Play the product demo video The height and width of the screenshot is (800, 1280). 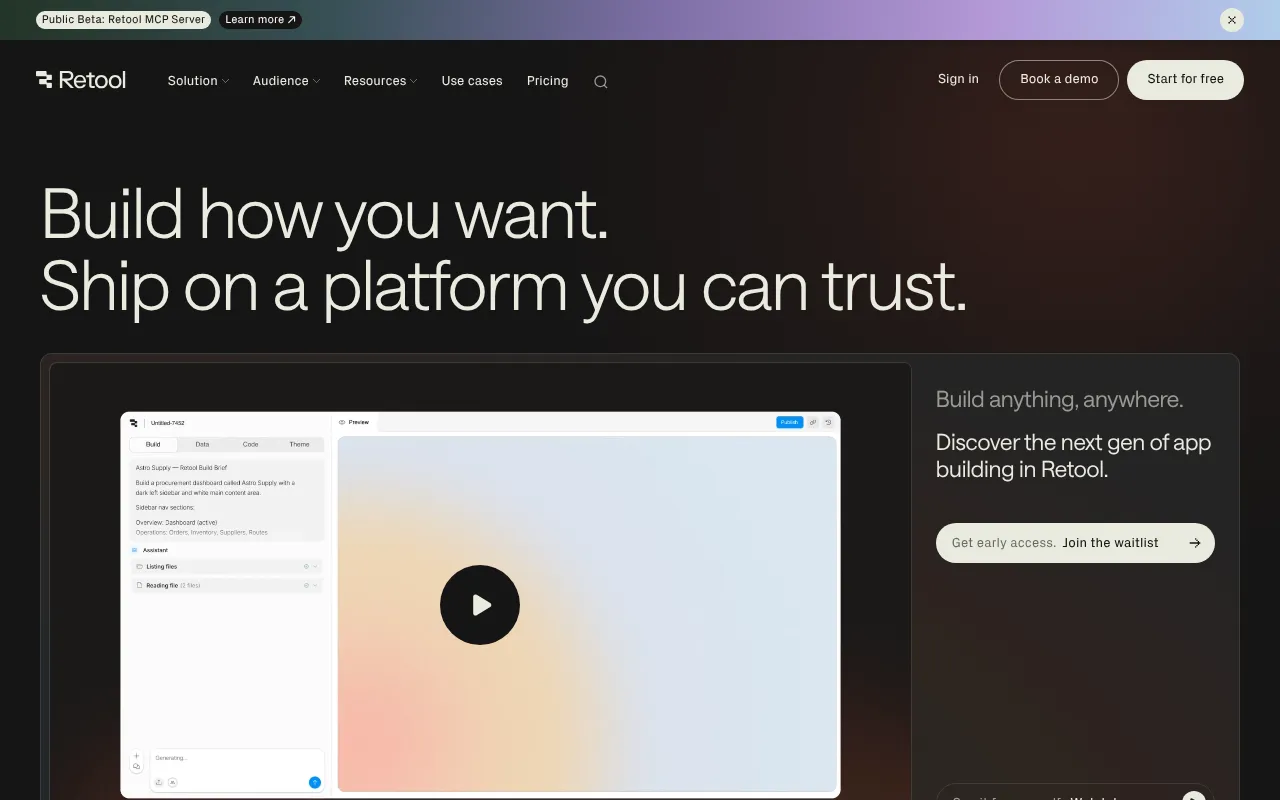point(480,605)
